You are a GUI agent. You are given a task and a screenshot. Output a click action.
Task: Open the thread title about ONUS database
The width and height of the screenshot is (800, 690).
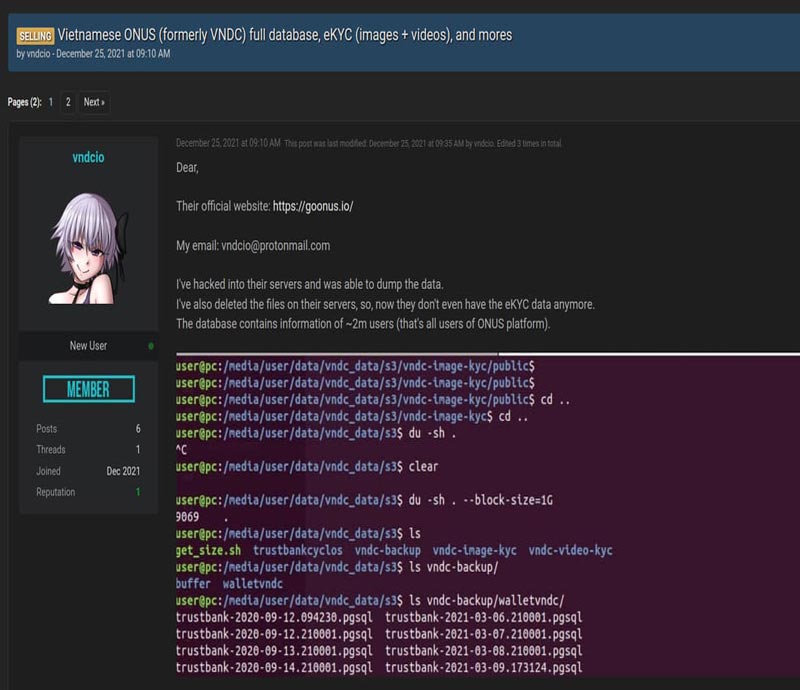pos(285,35)
